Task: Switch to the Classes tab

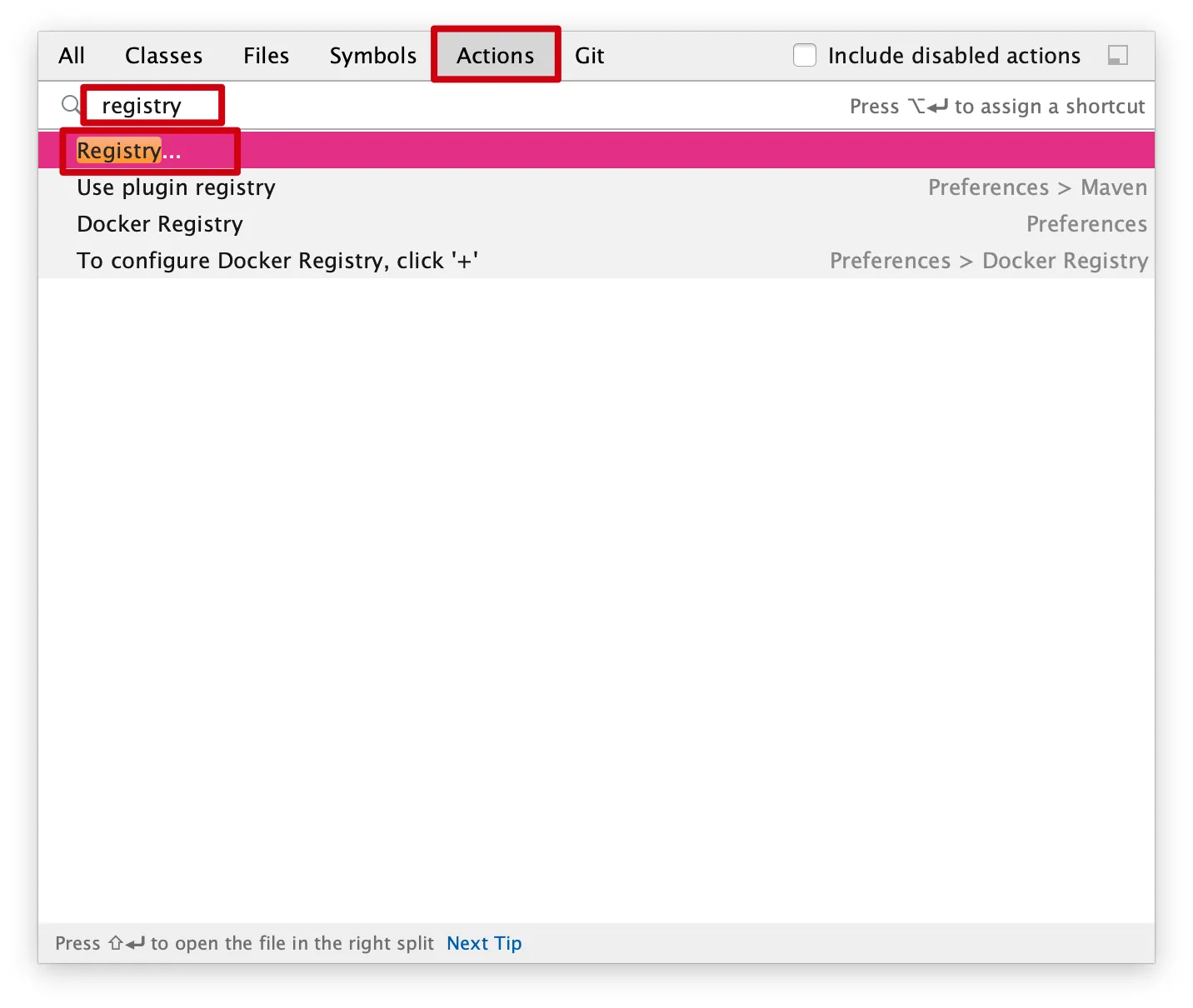Action: pyautogui.click(x=163, y=56)
